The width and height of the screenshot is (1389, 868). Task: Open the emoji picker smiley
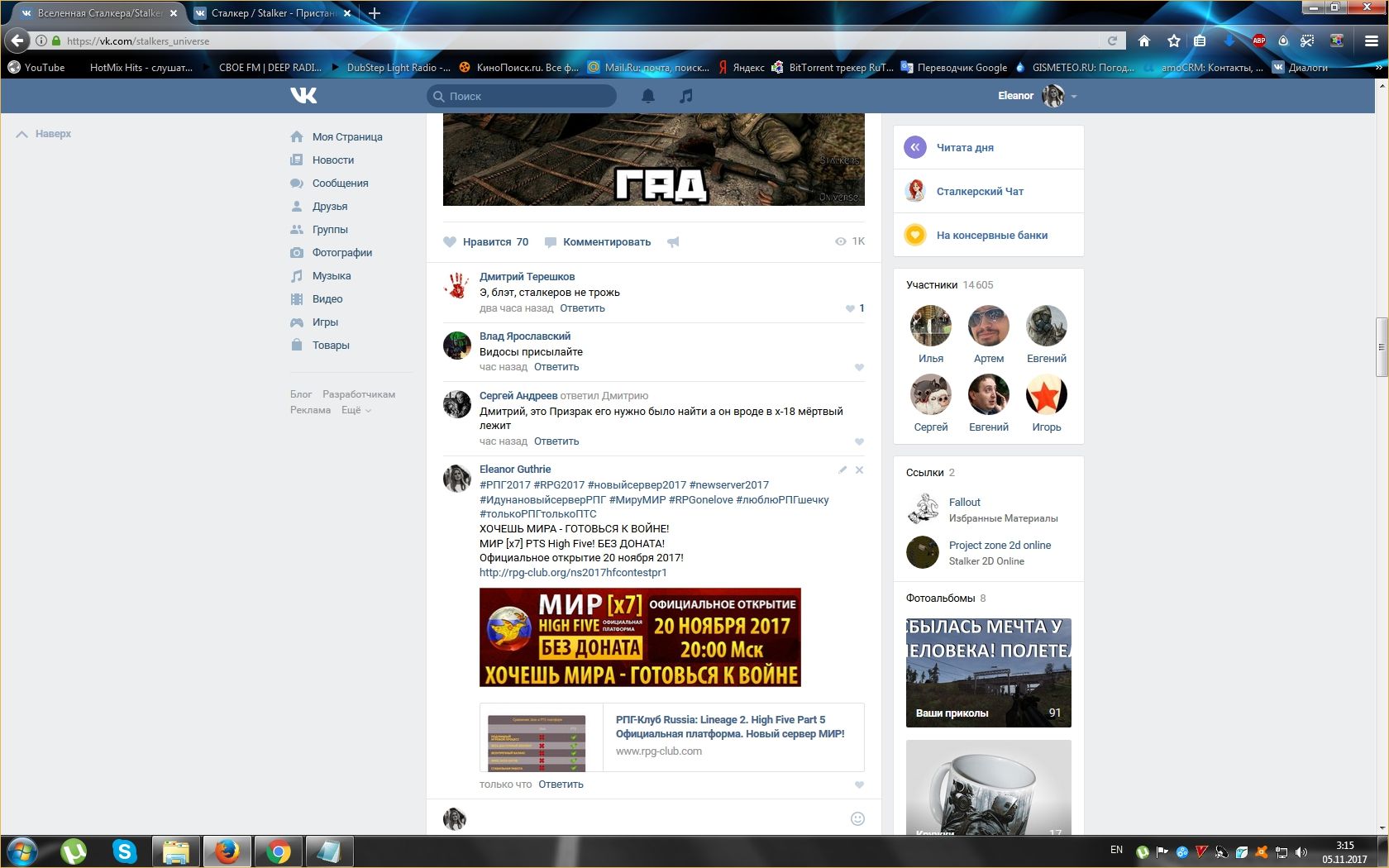pos(857,818)
